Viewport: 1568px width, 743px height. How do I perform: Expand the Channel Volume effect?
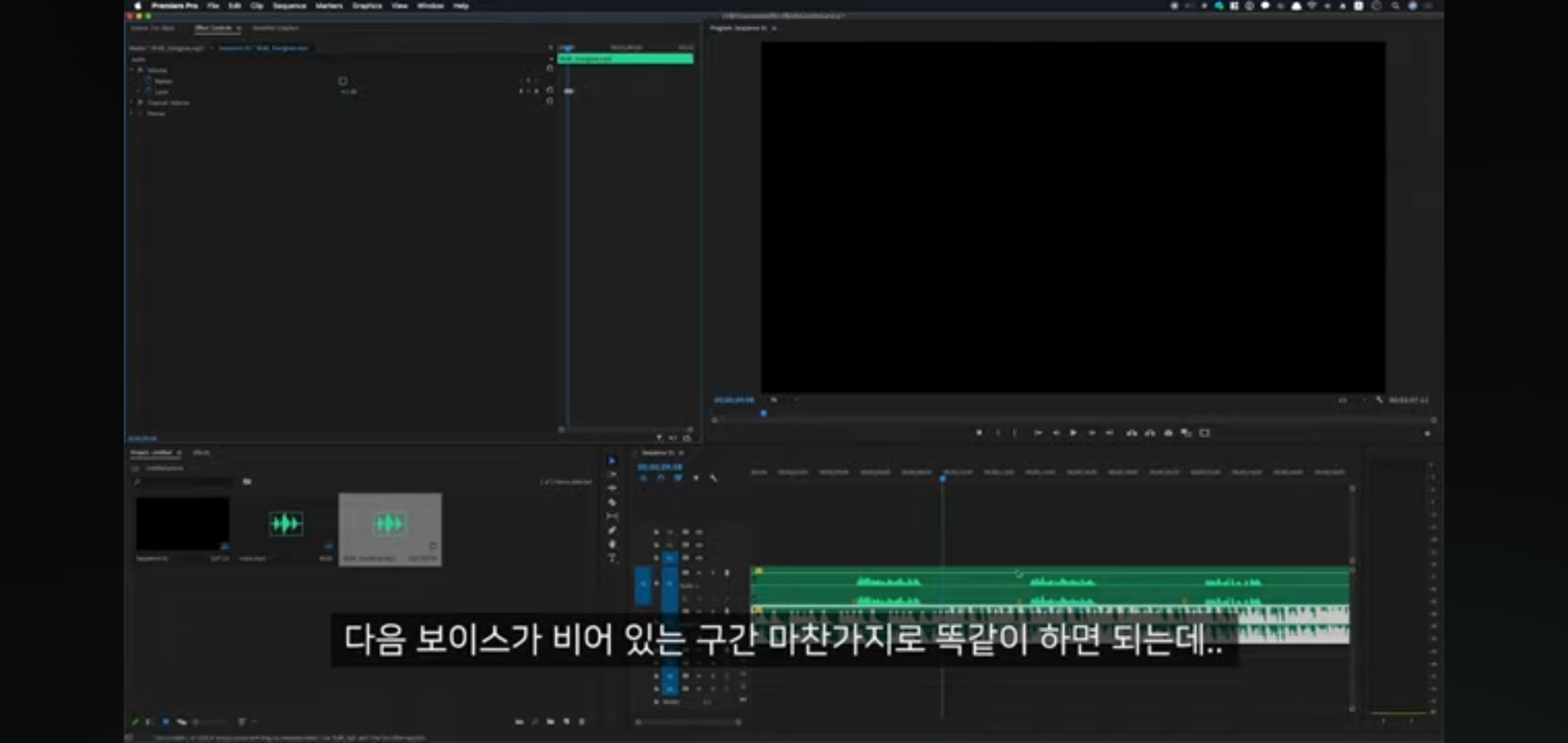tap(132, 103)
